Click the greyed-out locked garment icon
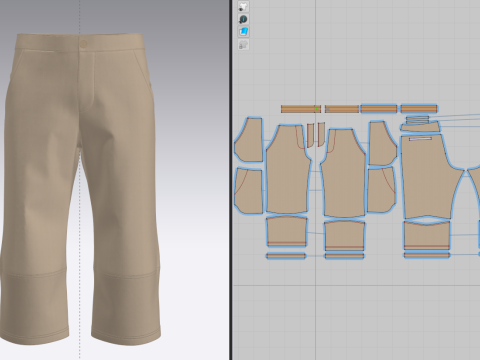The width and height of the screenshot is (480, 360). [x=244, y=44]
